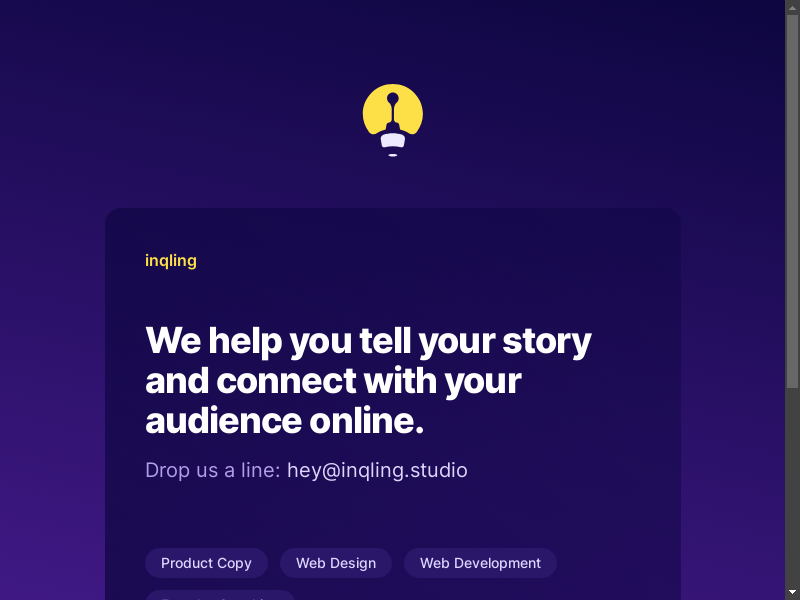800x600 pixels.
Task: Click the scrollbar up arrow
Action: pos(792,6)
